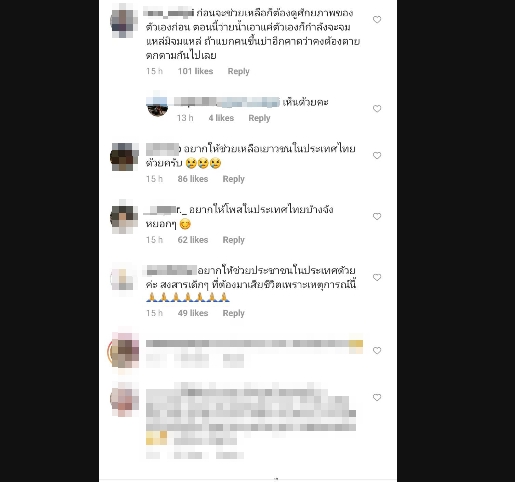Viewport: 515px width, 482px height.
Task: Like the comment with 62 likes
Action: click(377, 217)
